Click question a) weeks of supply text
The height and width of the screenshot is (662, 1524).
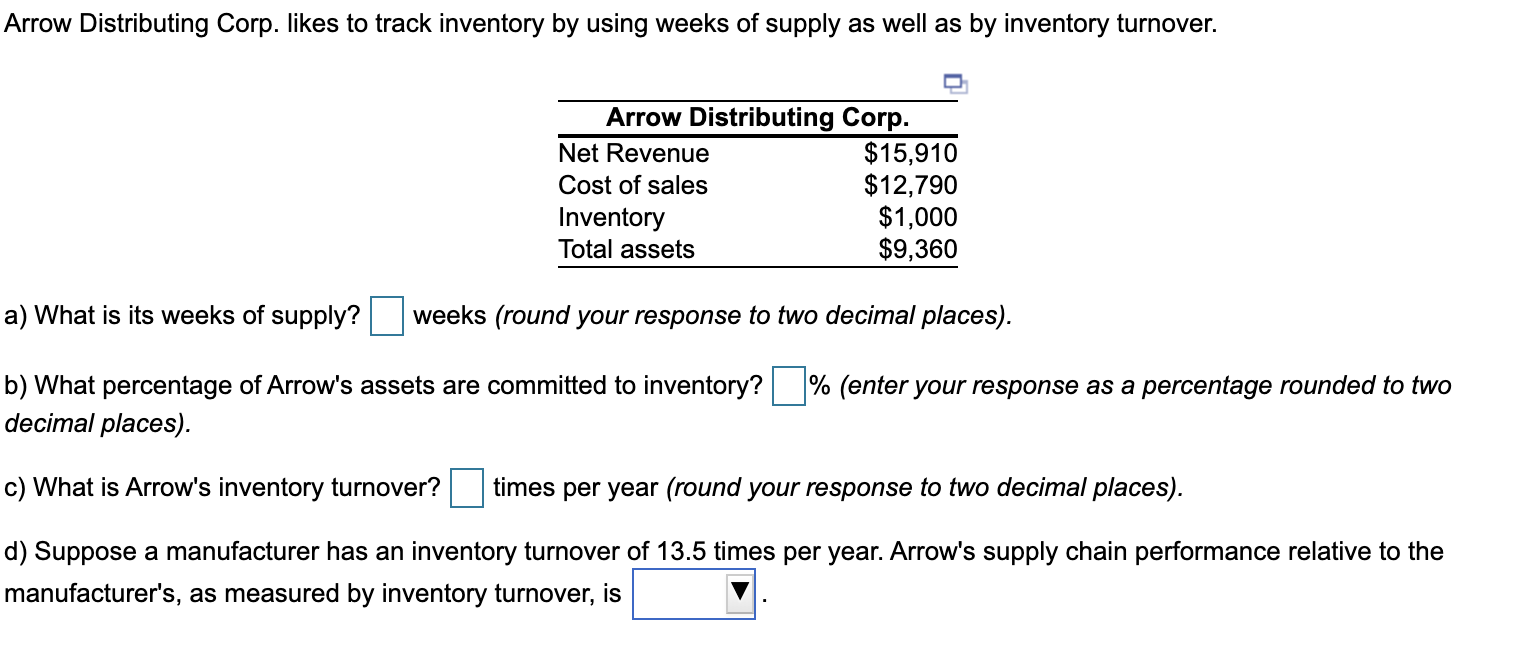pos(180,315)
